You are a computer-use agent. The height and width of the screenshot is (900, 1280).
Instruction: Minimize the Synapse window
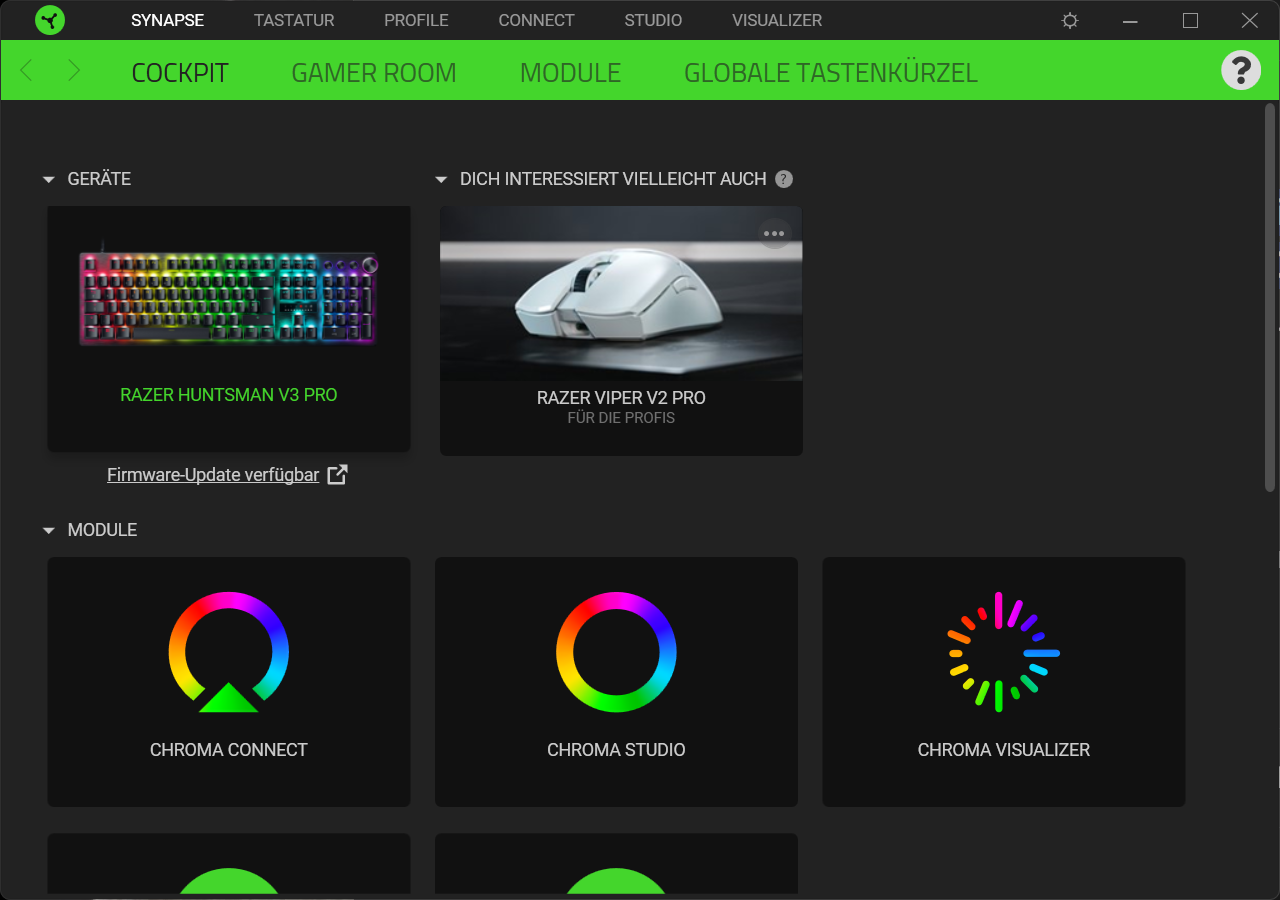click(1130, 20)
